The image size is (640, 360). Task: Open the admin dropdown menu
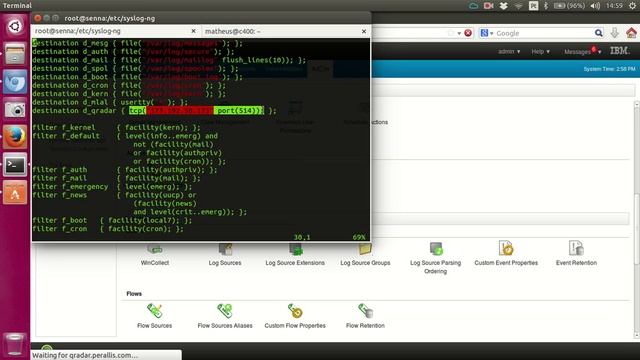tap(509, 51)
